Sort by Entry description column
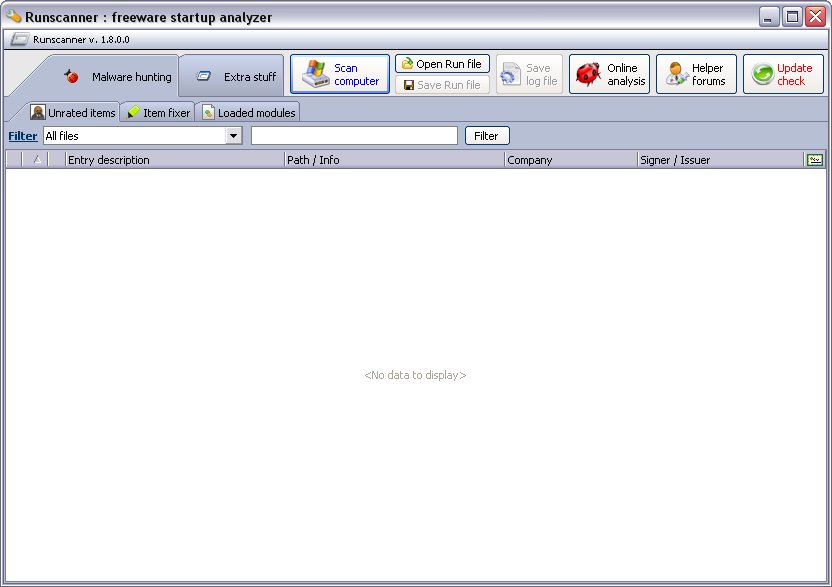832x587 pixels. click(175, 160)
